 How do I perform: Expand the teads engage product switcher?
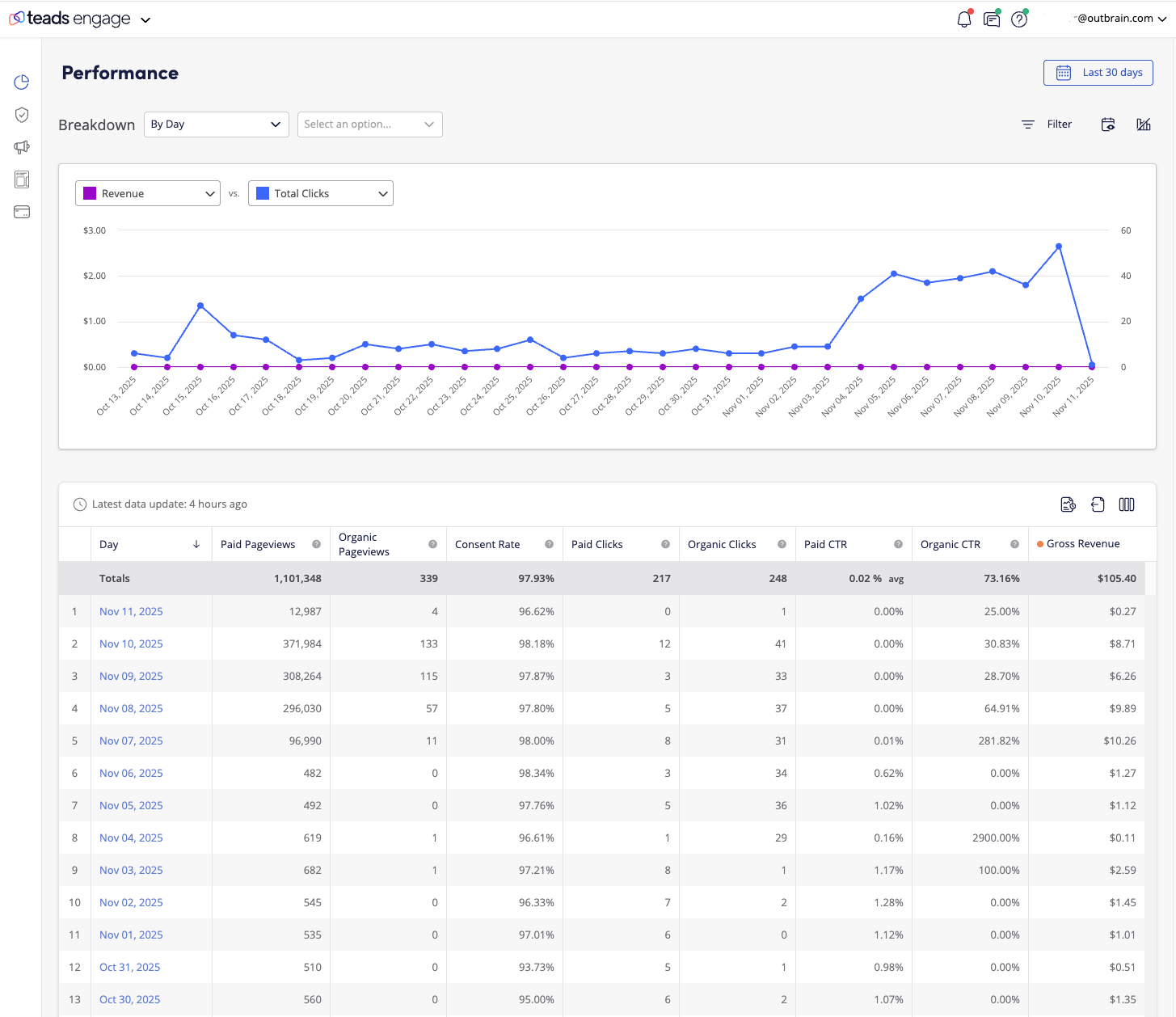click(x=145, y=19)
